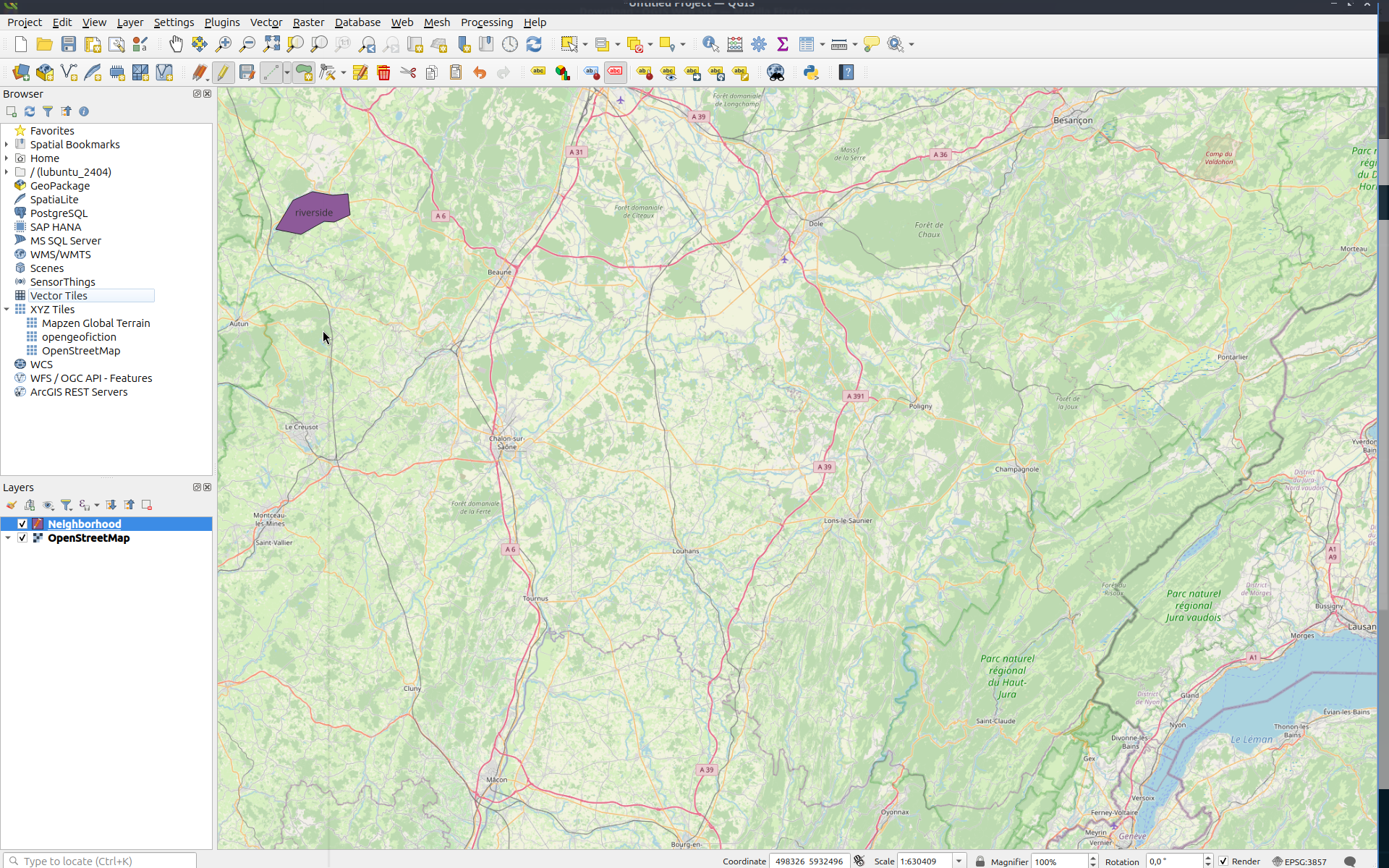The image size is (1389, 868).
Task: Toggle visibility of OpenStreetMap layer
Action: pos(22,538)
